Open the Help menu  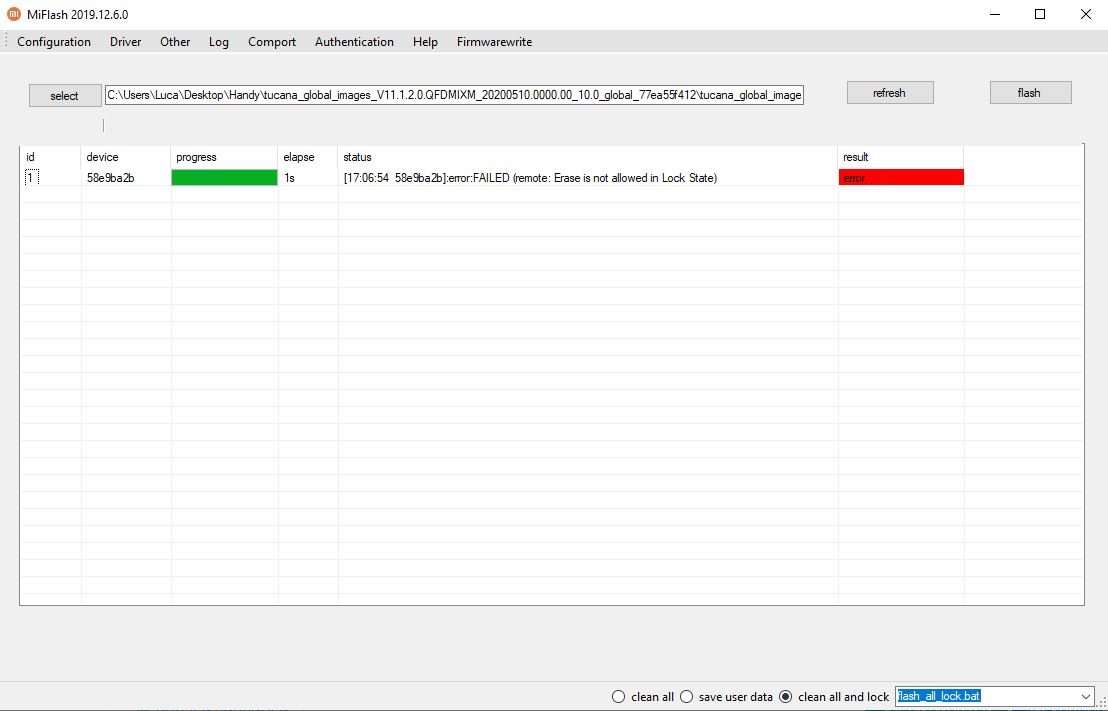425,42
